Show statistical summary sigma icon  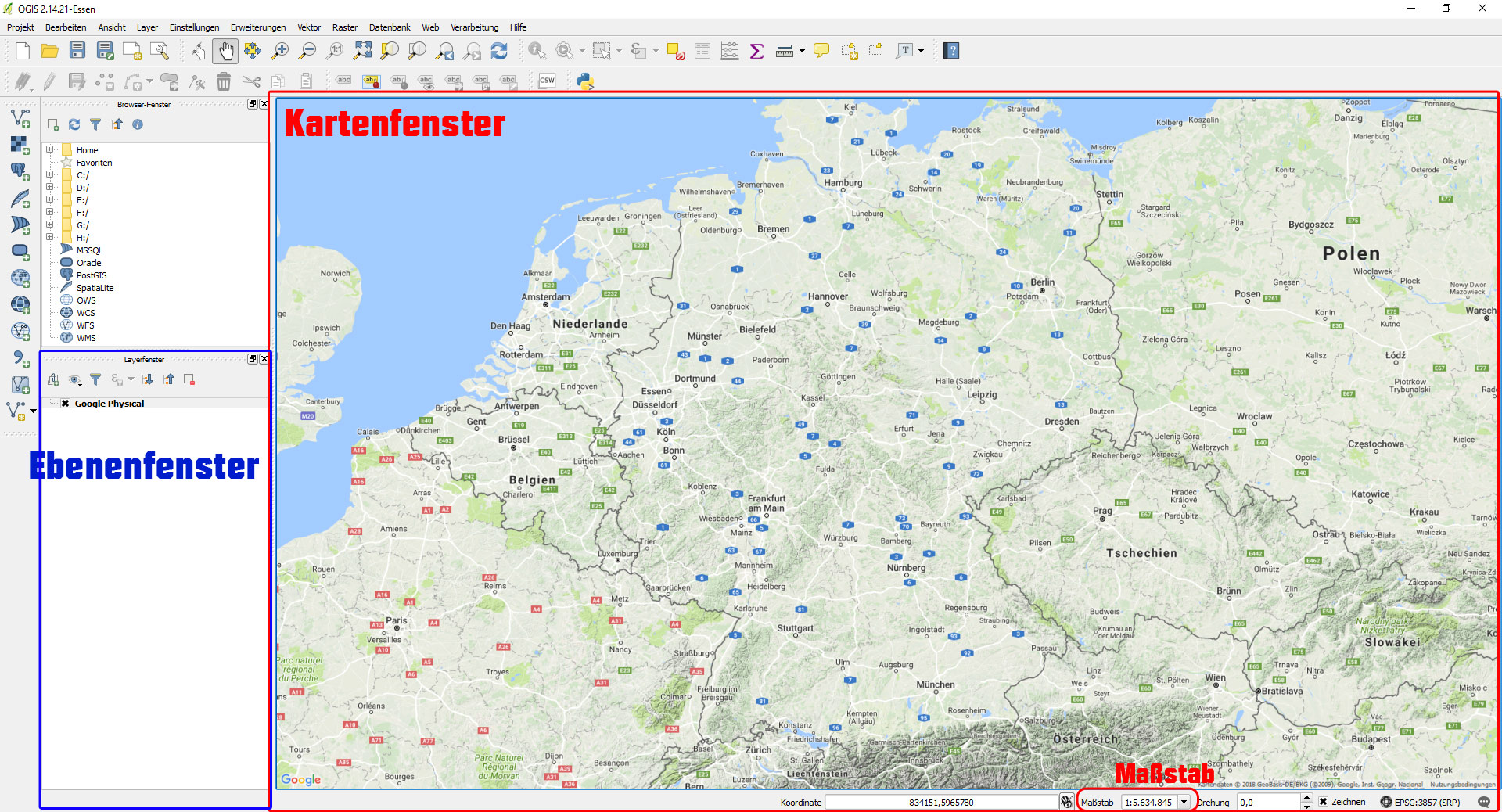756,51
